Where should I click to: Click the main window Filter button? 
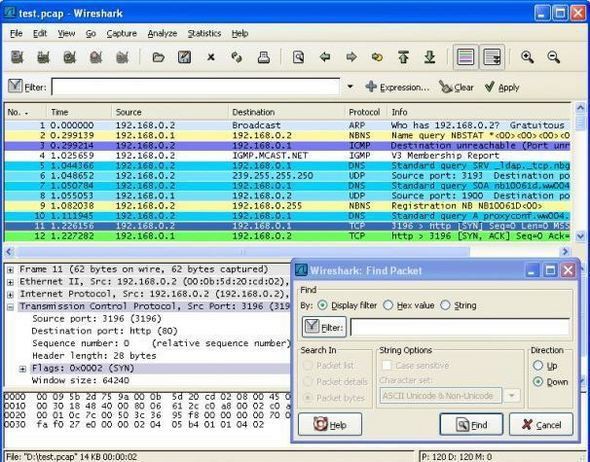[27, 87]
